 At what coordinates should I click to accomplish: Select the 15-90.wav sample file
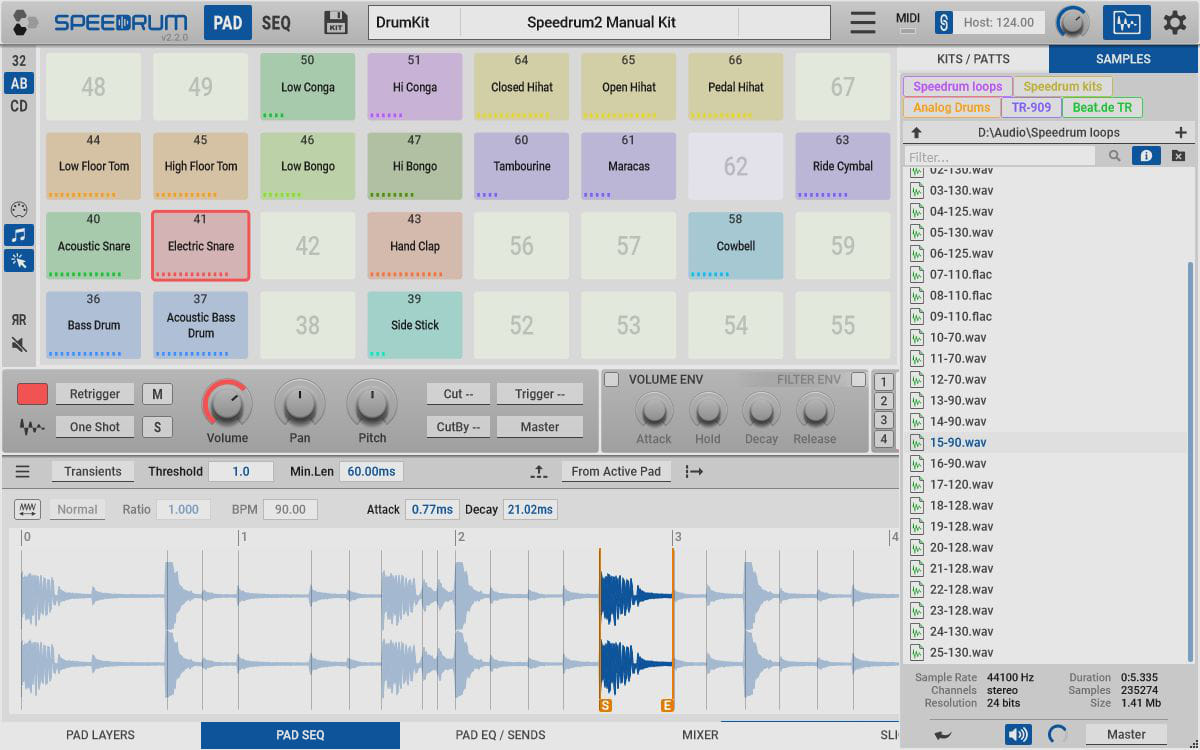(958, 442)
